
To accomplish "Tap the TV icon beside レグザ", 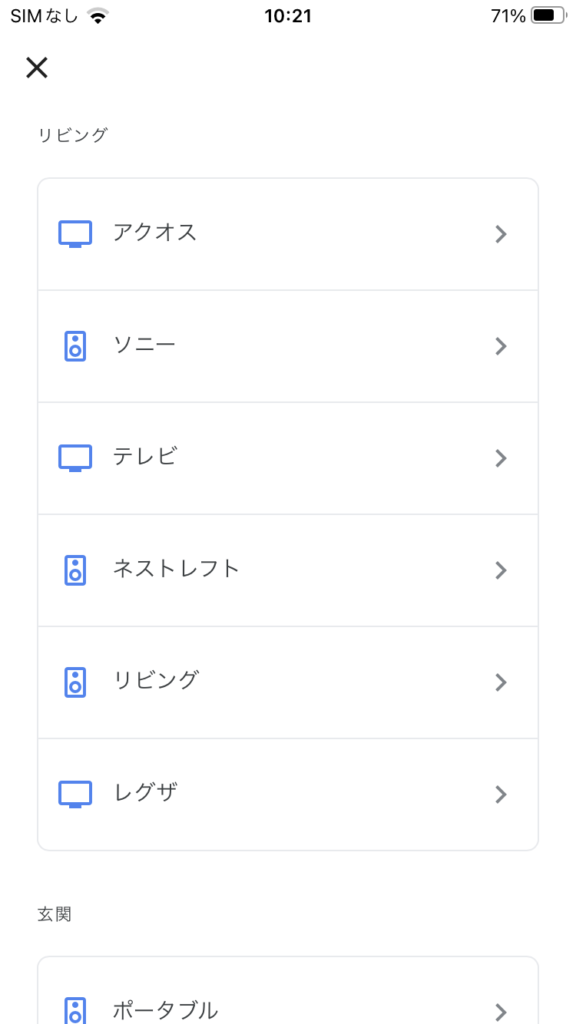I will point(75,794).
